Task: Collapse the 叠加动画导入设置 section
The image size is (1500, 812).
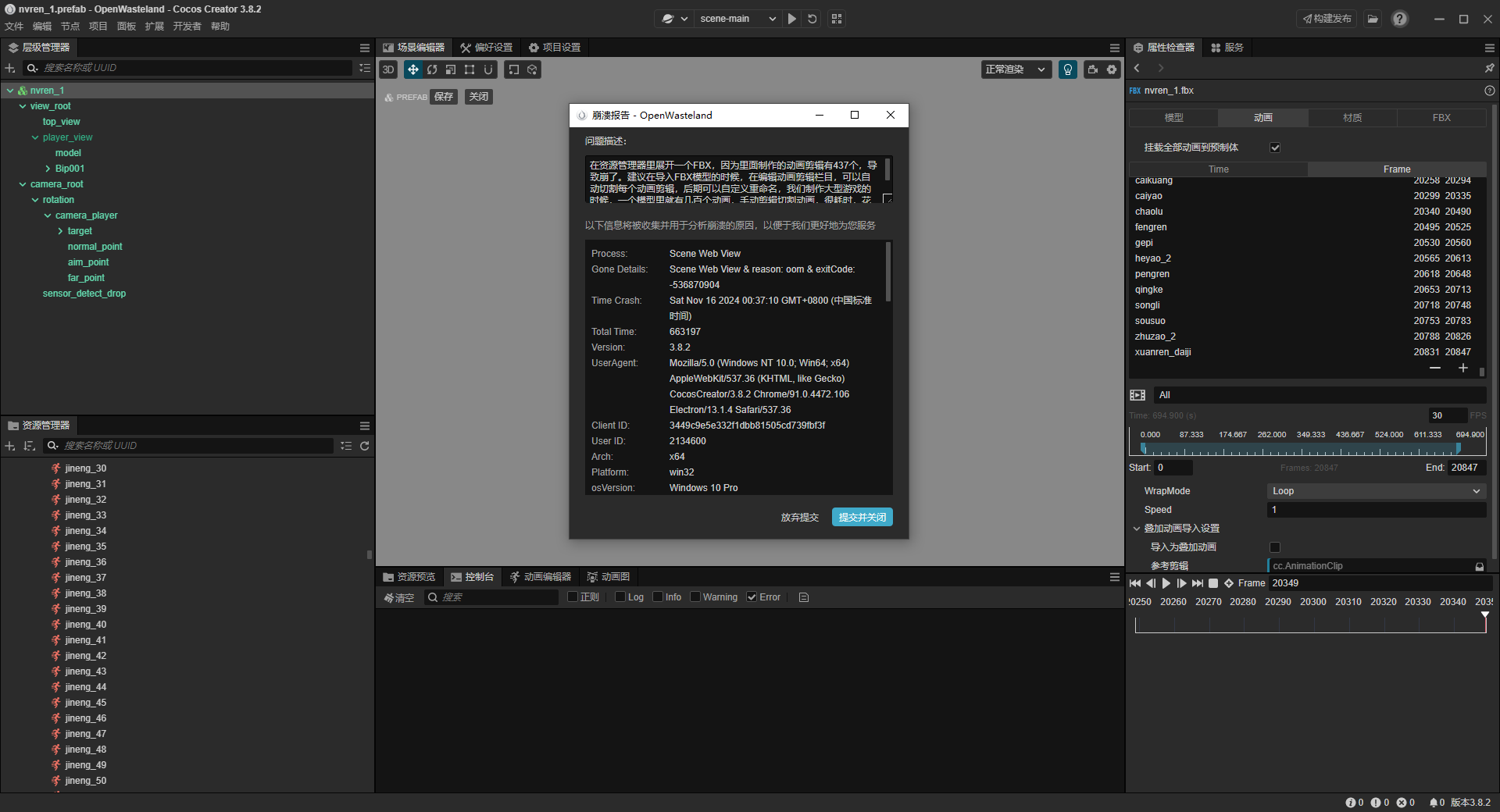Action: click(x=1137, y=529)
